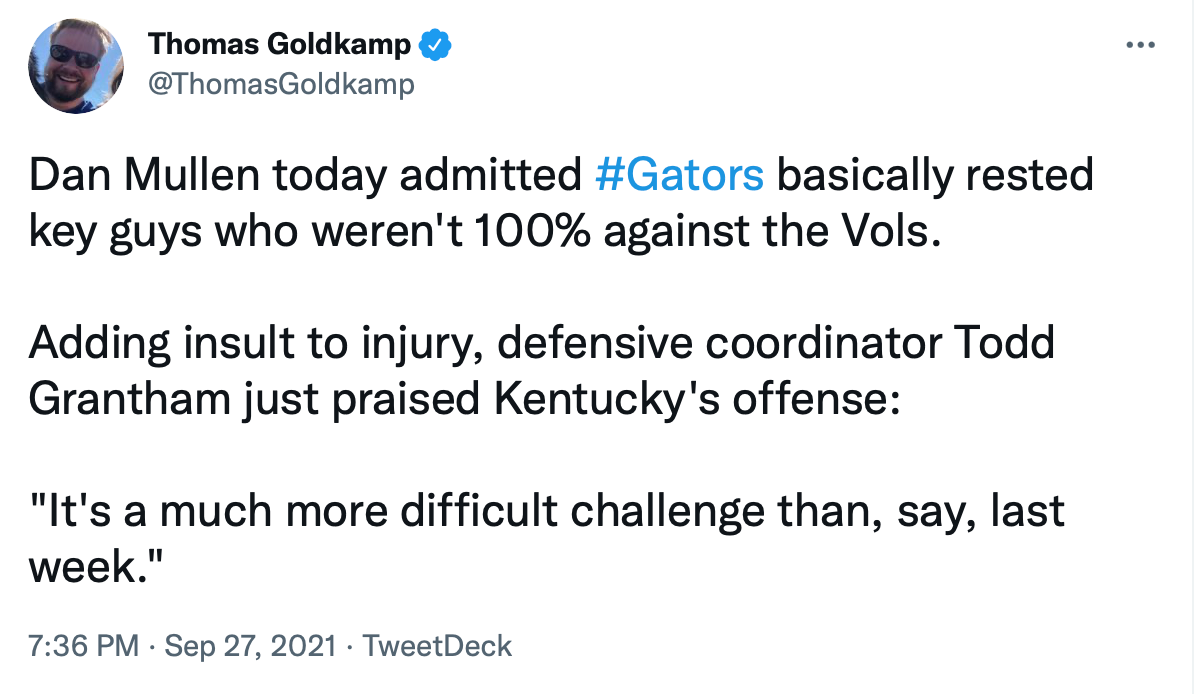Open the tweet's more options menu

pyautogui.click(x=1141, y=45)
